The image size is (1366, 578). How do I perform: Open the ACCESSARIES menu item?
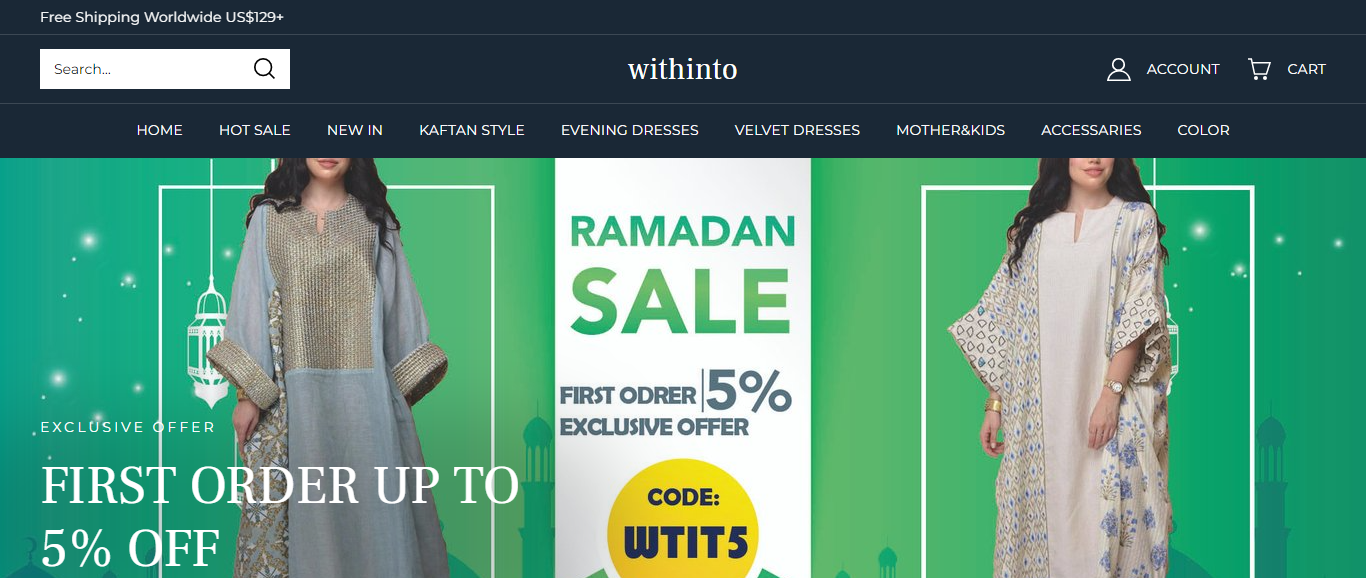[x=1091, y=130]
